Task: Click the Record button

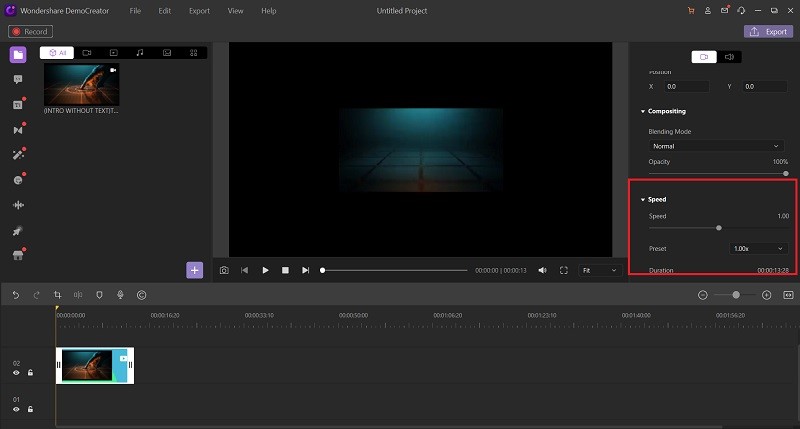Action: click(30, 31)
